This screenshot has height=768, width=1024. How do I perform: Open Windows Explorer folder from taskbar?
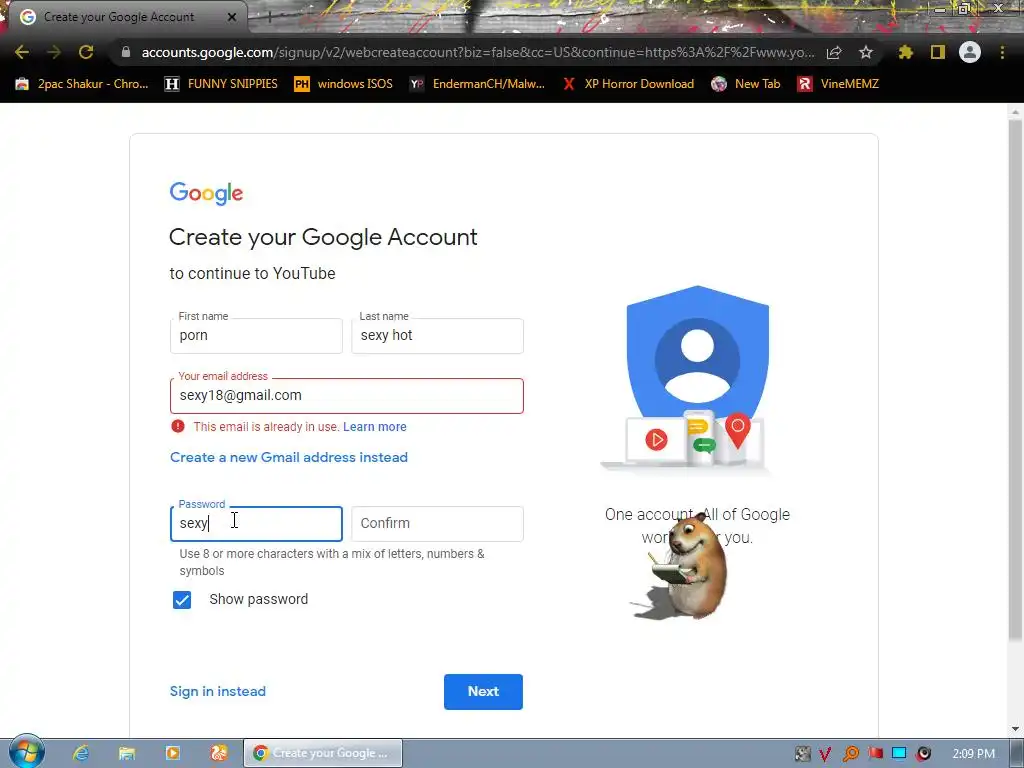click(x=127, y=753)
